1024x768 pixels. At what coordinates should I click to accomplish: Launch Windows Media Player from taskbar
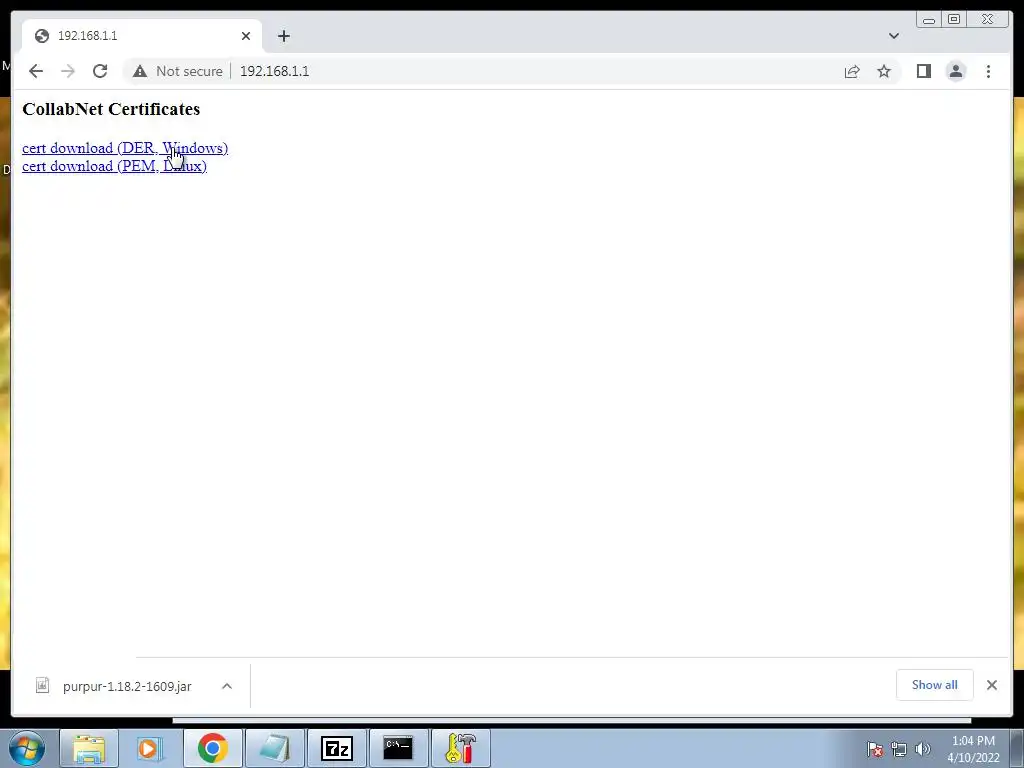[x=150, y=748]
